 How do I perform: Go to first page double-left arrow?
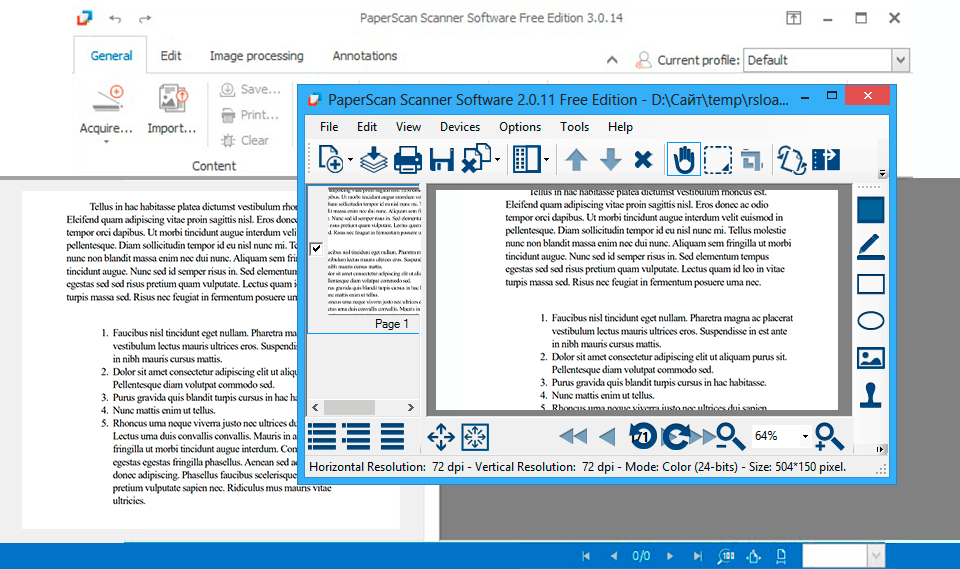point(573,436)
